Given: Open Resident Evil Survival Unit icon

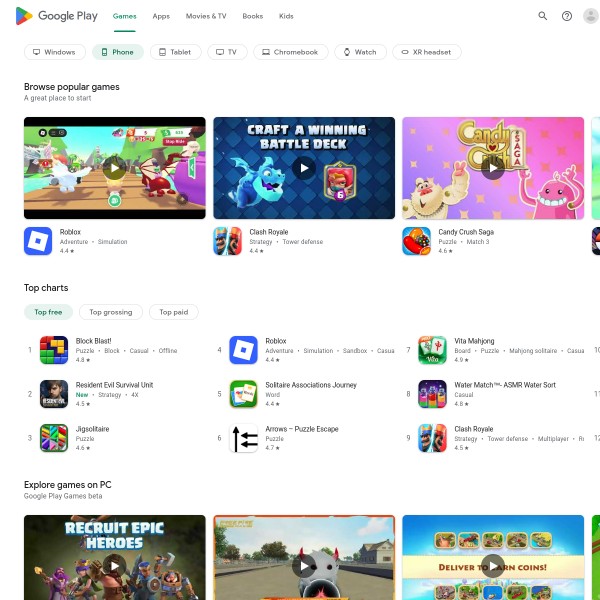Looking at the screenshot, I should click(54, 394).
